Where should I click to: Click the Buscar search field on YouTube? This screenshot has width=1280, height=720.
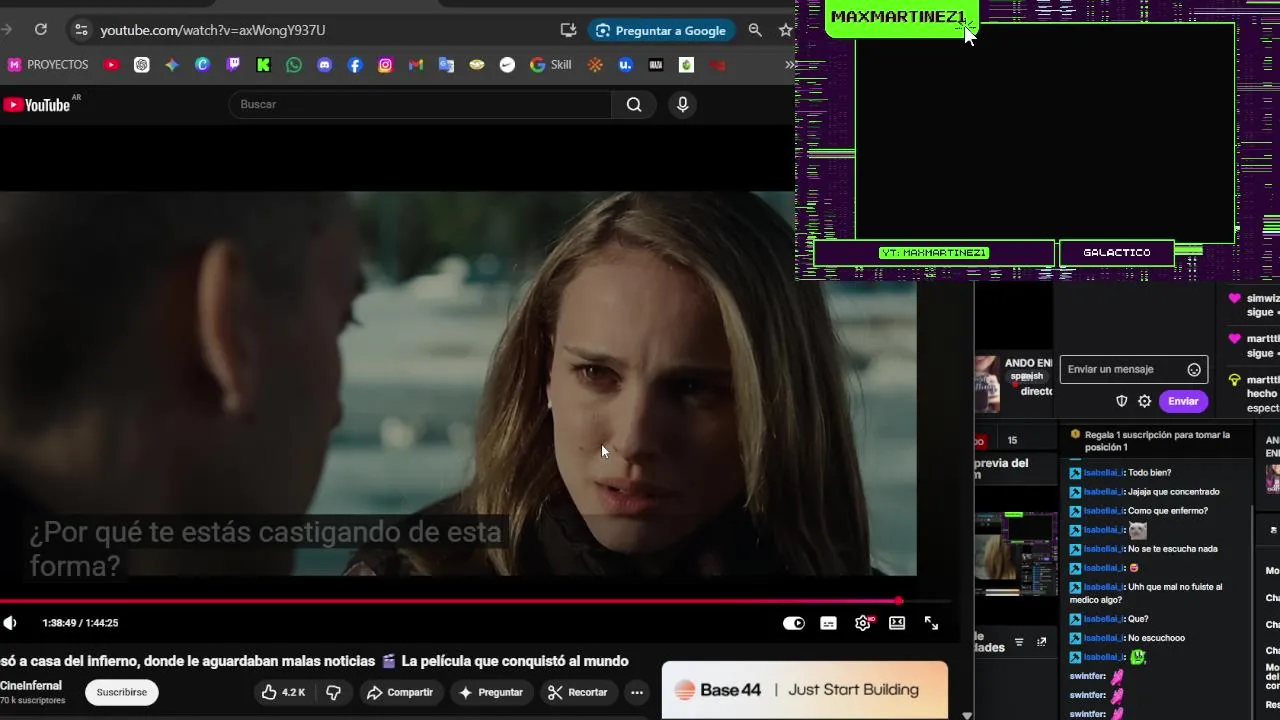pyautogui.click(x=420, y=104)
